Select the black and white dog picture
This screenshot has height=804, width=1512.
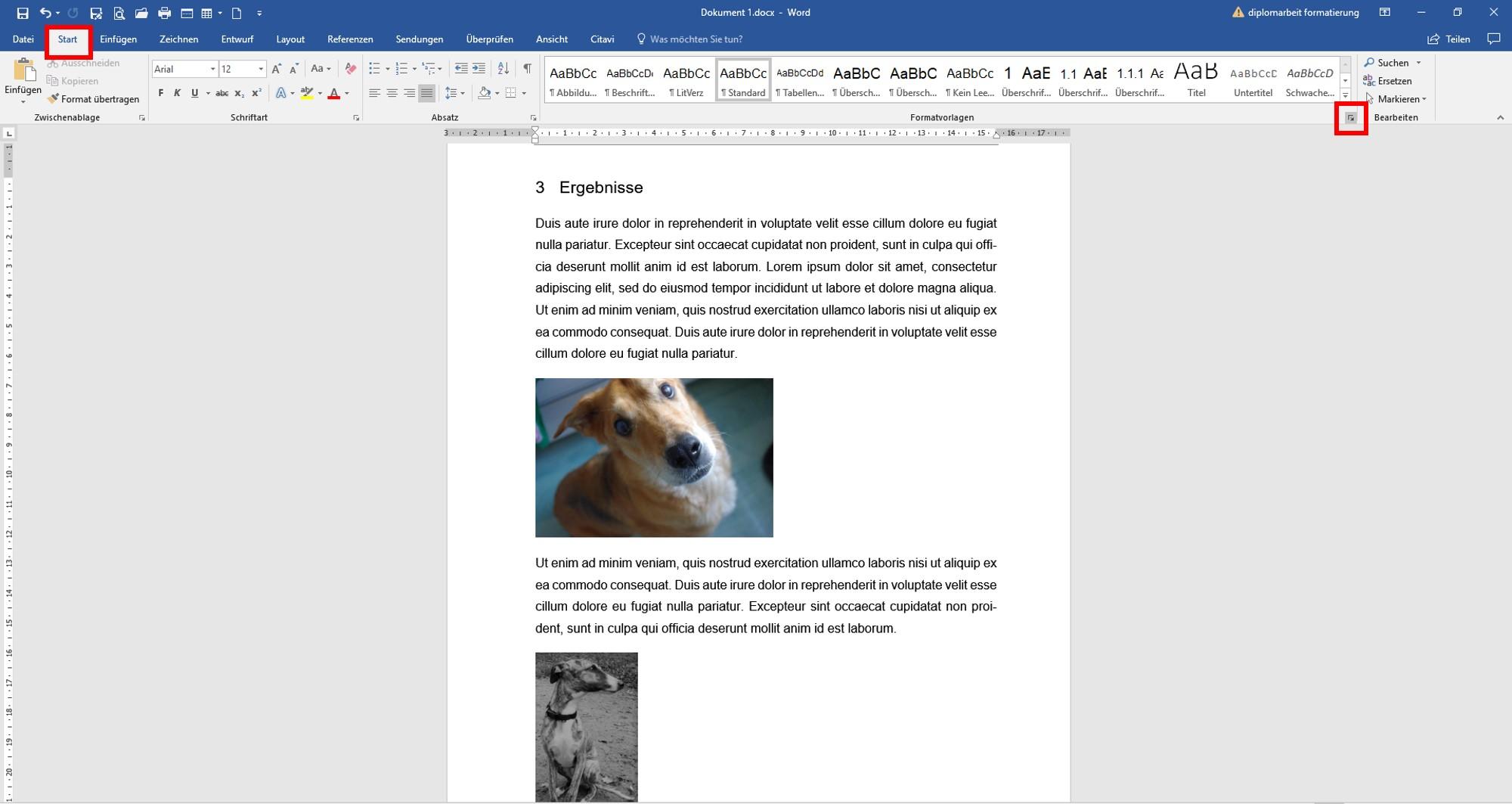pyautogui.click(x=587, y=727)
